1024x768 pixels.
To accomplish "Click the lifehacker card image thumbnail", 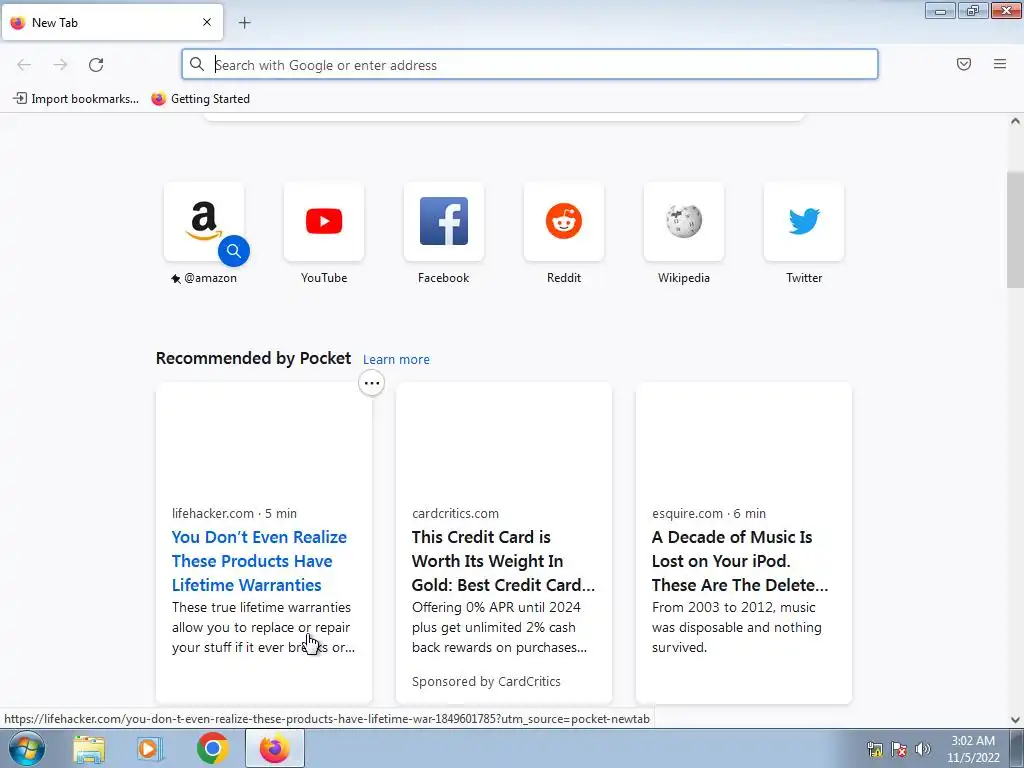I will [x=264, y=437].
